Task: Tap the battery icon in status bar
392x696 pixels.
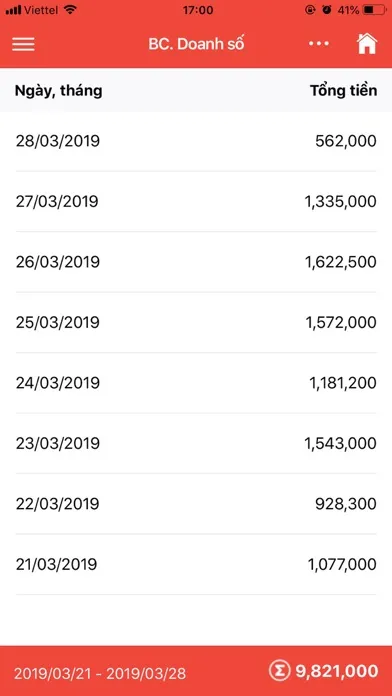Action: [x=374, y=10]
